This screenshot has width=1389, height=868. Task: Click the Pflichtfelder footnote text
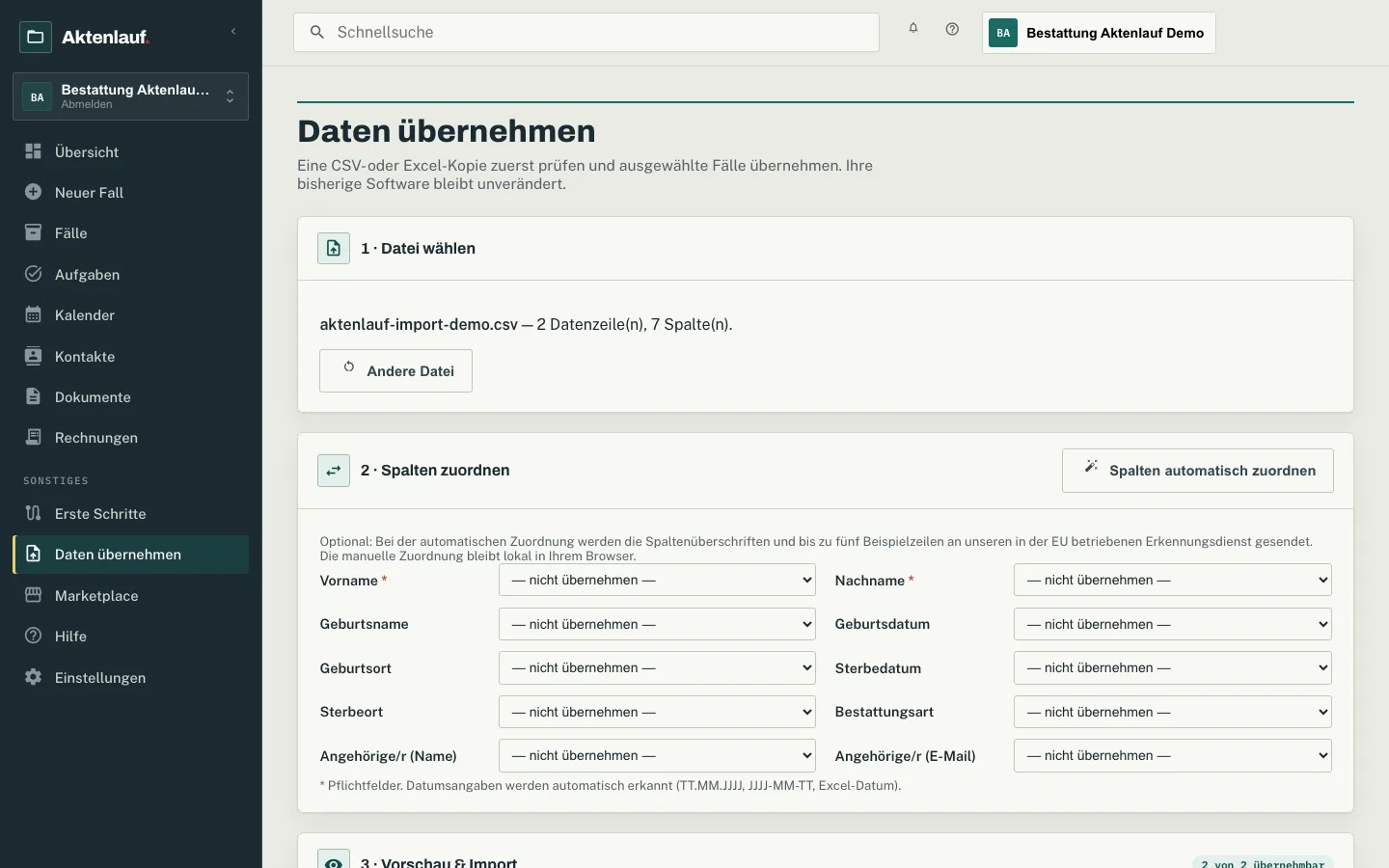[611, 785]
